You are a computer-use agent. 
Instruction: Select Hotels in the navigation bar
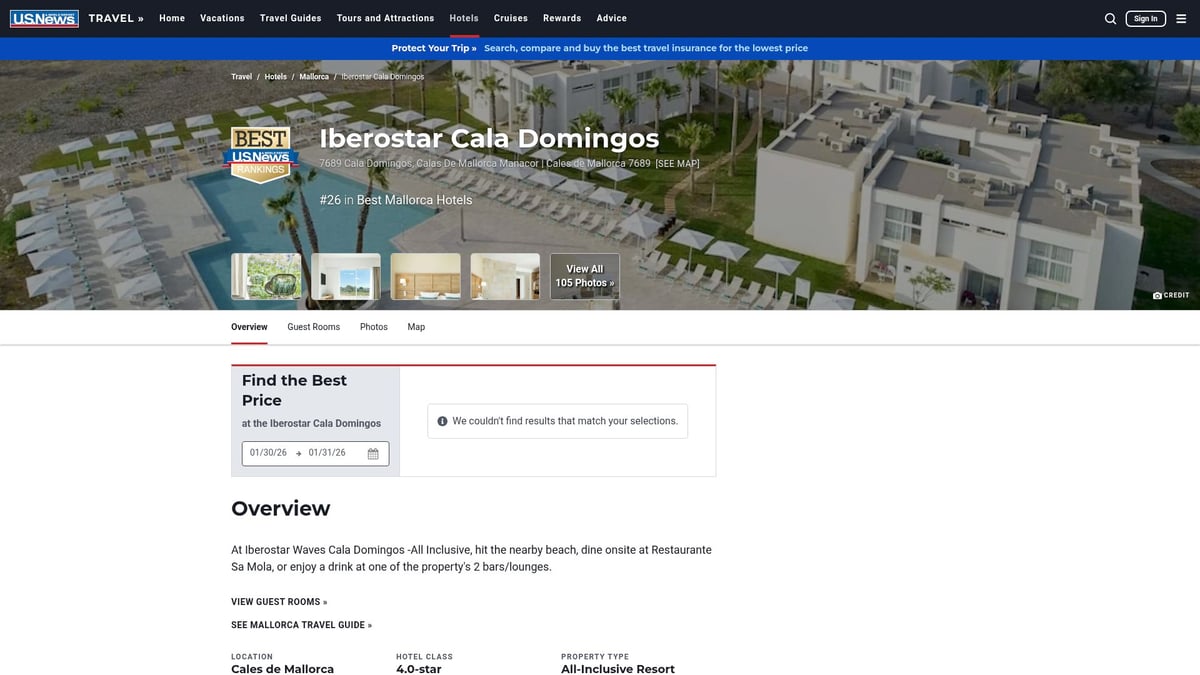pyautogui.click(x=463, y=17)
